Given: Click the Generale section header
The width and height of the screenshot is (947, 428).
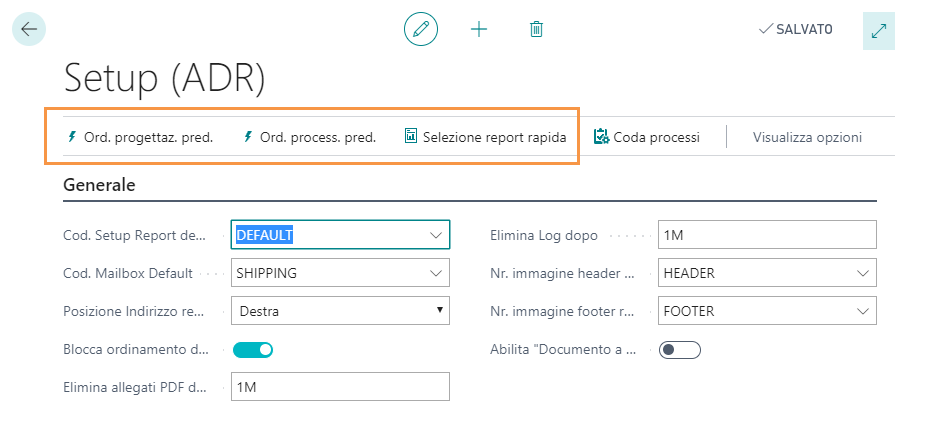Looking at the screenshot, I should click(x=99, y=185).
